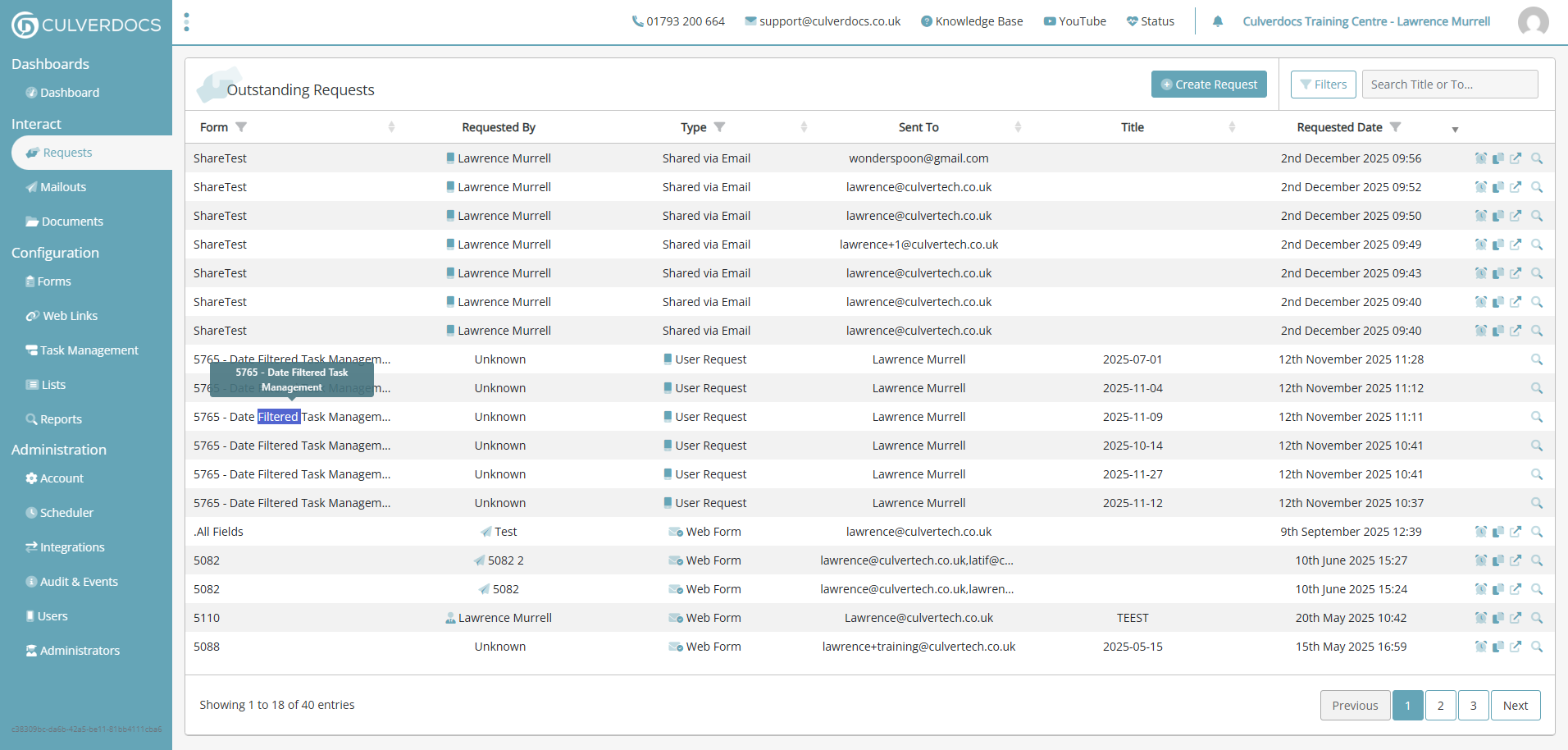
Task: Sort the table by Sent To column
Action: pos(1018,127)
